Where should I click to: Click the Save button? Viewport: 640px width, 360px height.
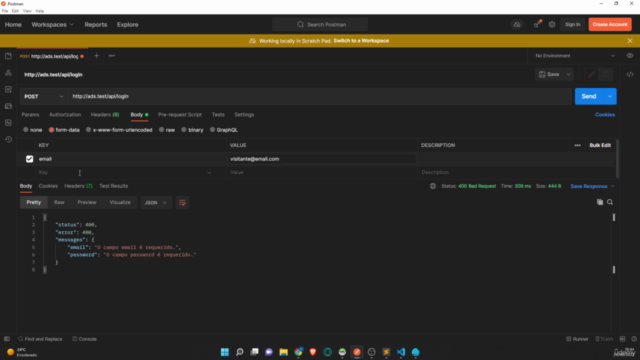tap(549, 74)
